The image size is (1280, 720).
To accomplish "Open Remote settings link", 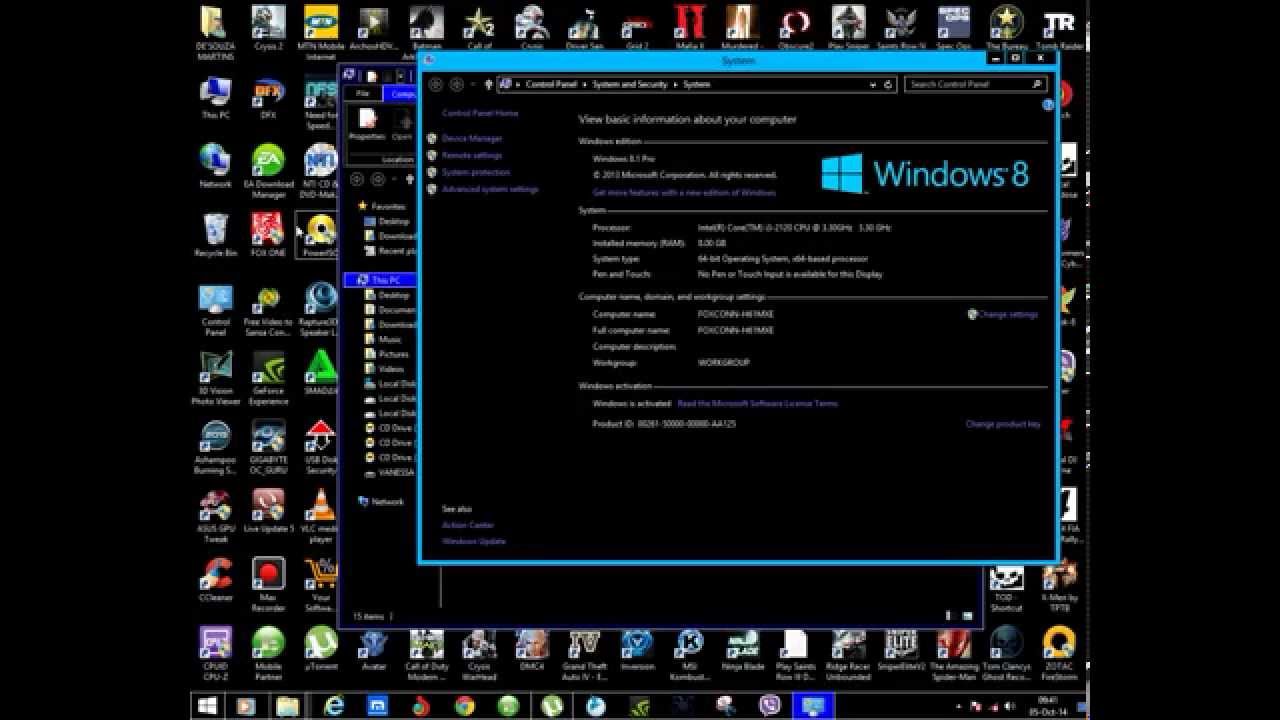I will [472, 155].
